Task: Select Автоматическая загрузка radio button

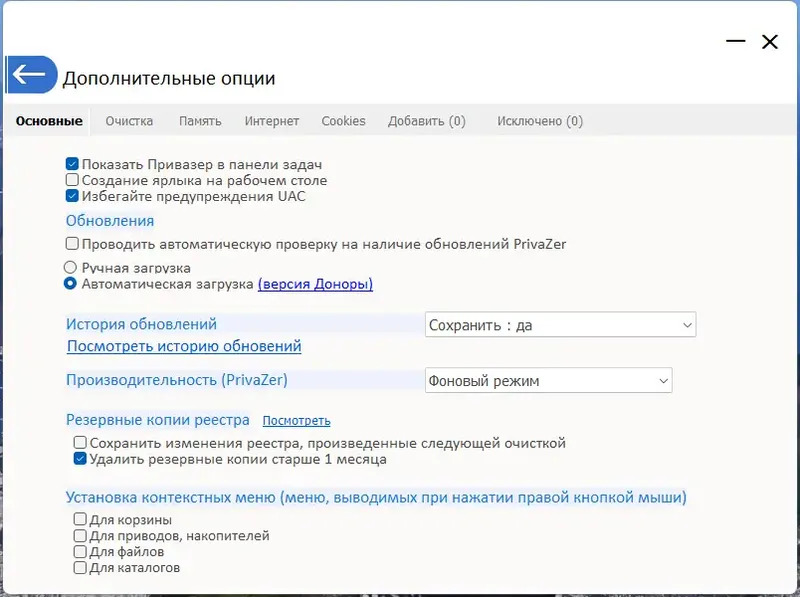Action: [x=70, y=283]
